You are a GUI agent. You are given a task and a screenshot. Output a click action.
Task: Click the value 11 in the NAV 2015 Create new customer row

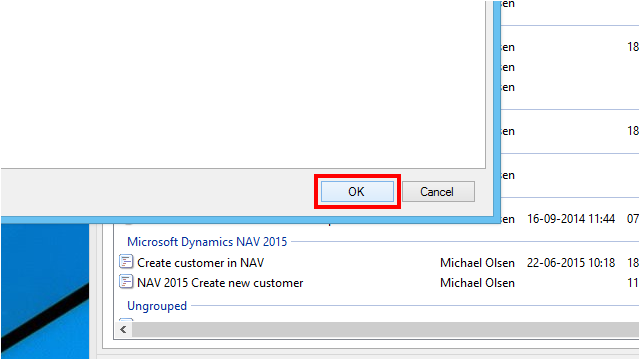click(633, 283)
